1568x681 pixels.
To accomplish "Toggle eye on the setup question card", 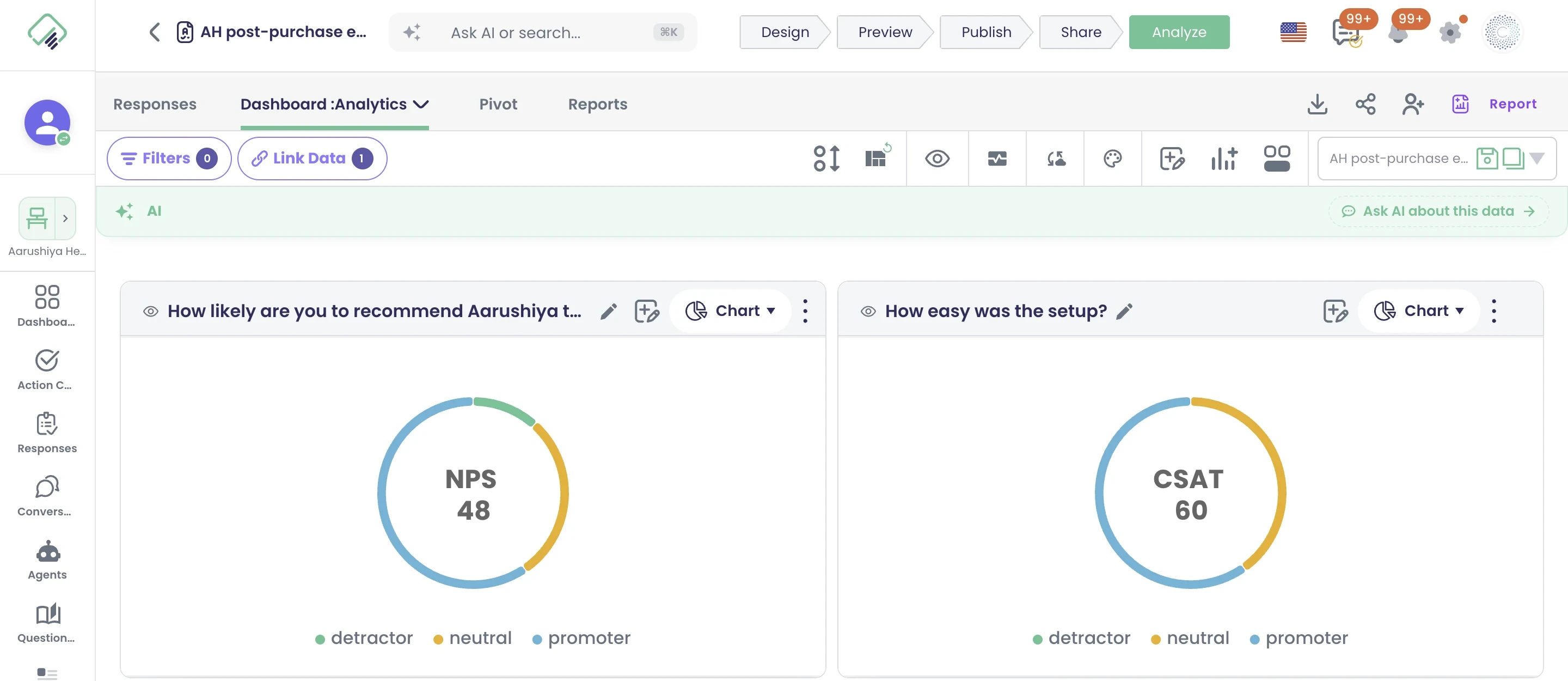I will [868, 311].
